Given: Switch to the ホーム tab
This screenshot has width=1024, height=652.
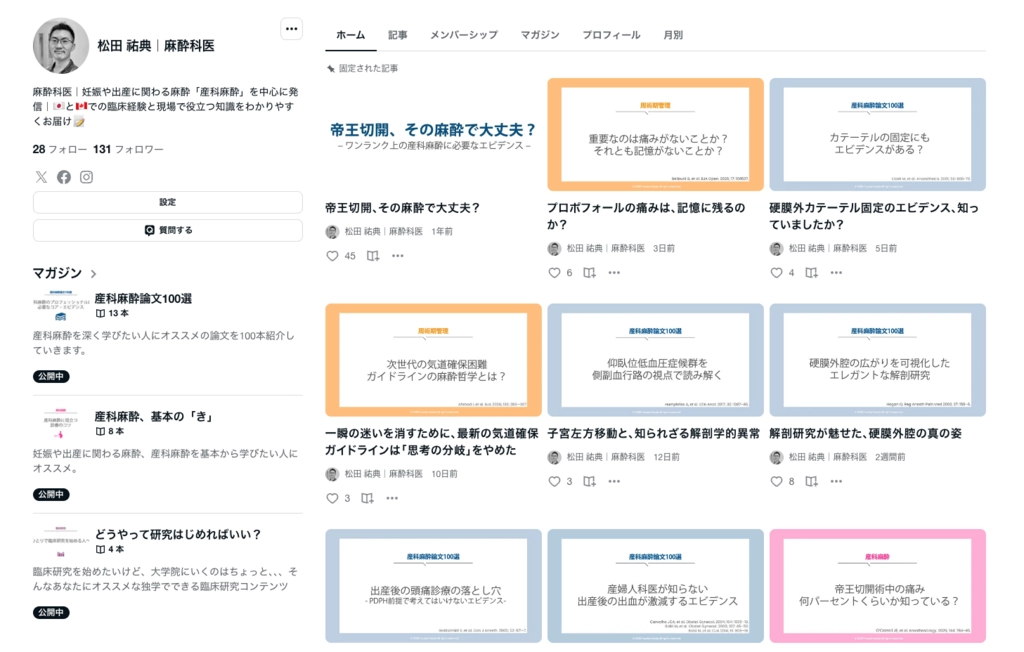Looking at the screenshot, I should pyautogui.click(x=351, y=35).
